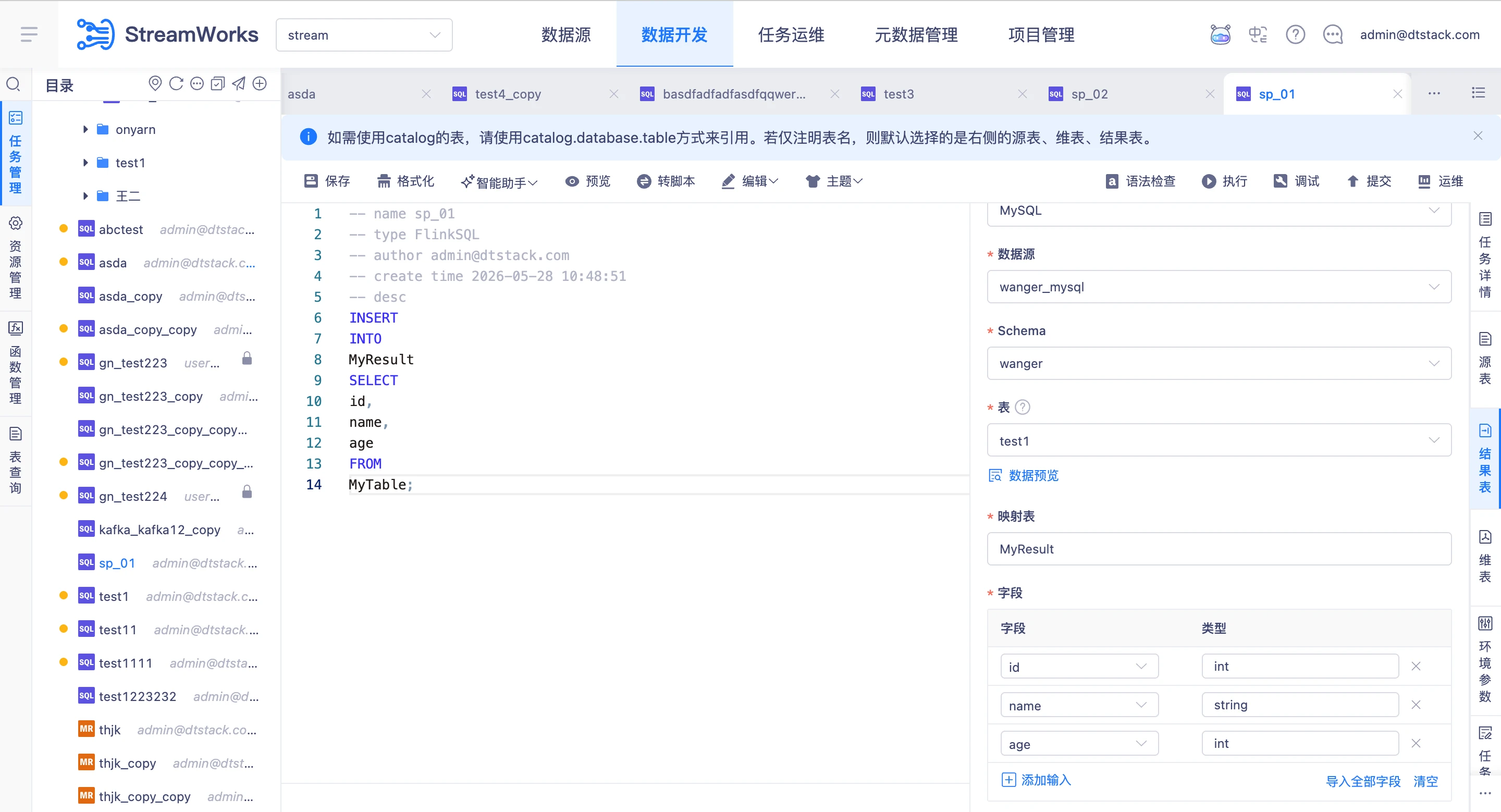Open the result table side panel
1501x812 pixels.
1485,459
